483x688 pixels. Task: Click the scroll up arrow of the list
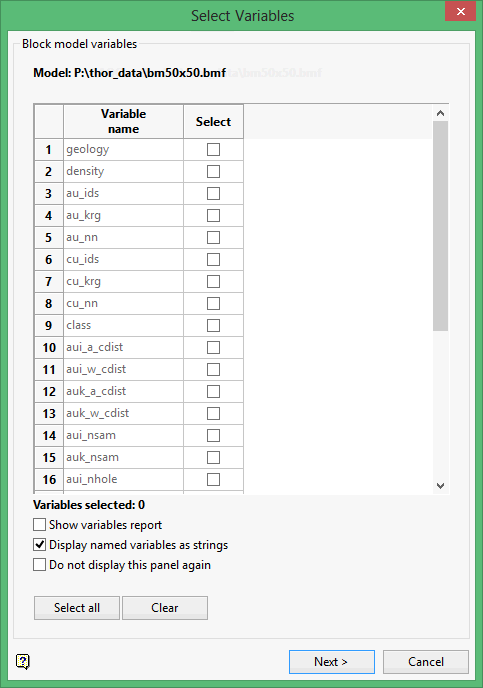[440, 113]
